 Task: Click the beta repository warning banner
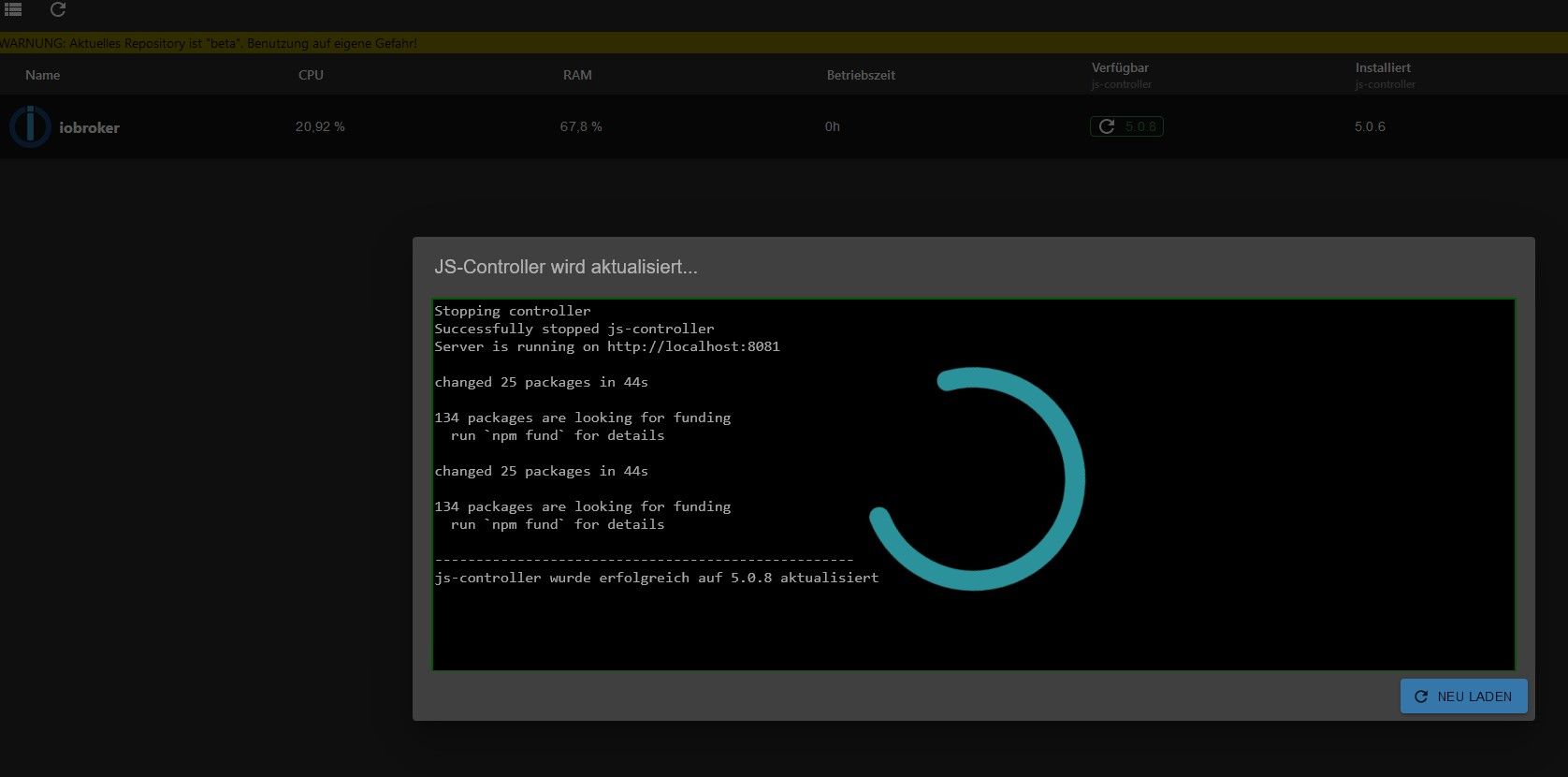(784, 43)
